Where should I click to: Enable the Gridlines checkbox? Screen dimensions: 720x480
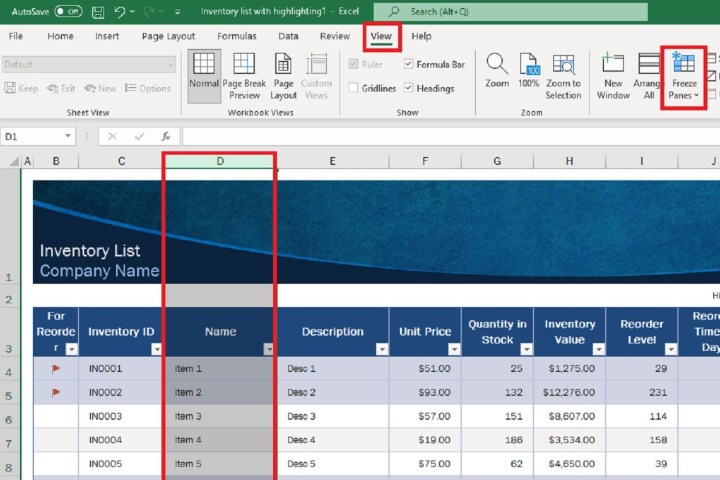354,88
